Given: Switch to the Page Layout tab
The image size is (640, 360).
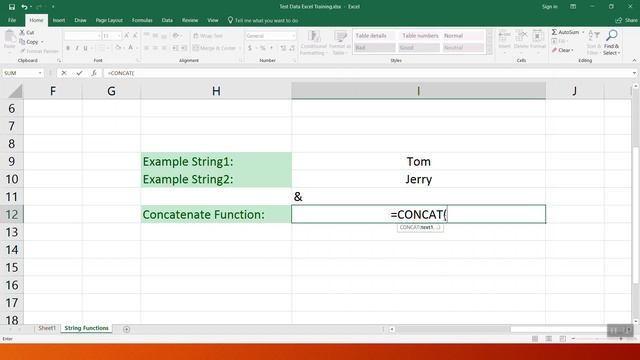Looking at the screenshot, I should coord(109,20).
